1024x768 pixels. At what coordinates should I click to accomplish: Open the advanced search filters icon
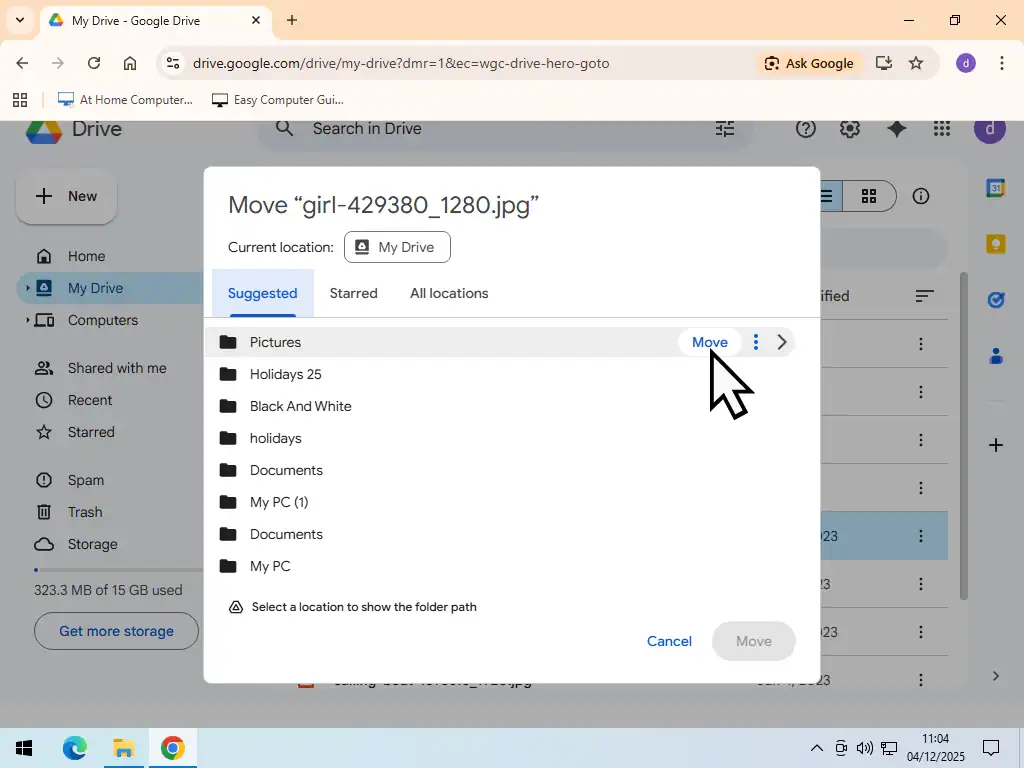coord(724,128)
